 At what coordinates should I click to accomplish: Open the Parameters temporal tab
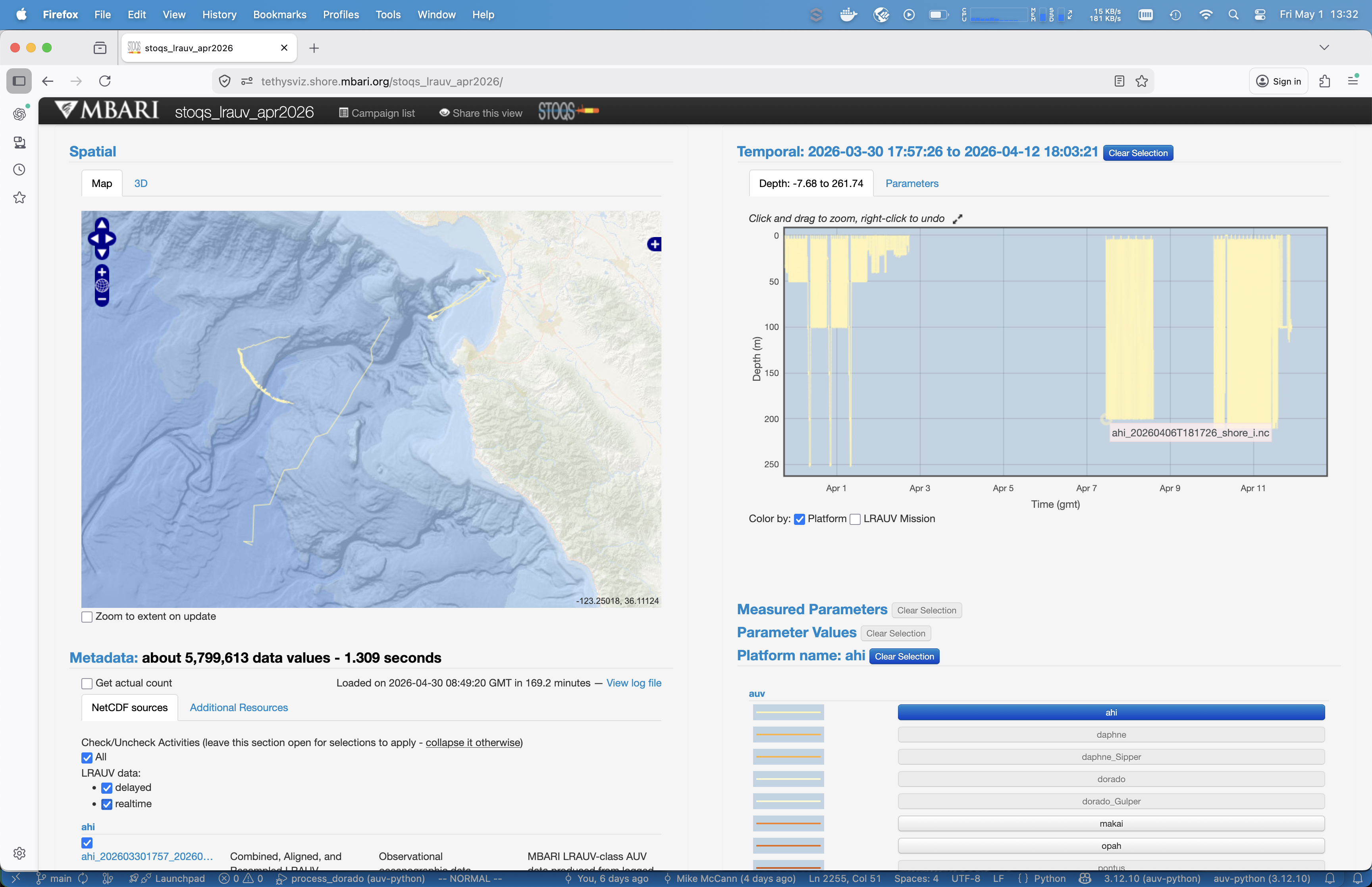click(x=911, y=183)
